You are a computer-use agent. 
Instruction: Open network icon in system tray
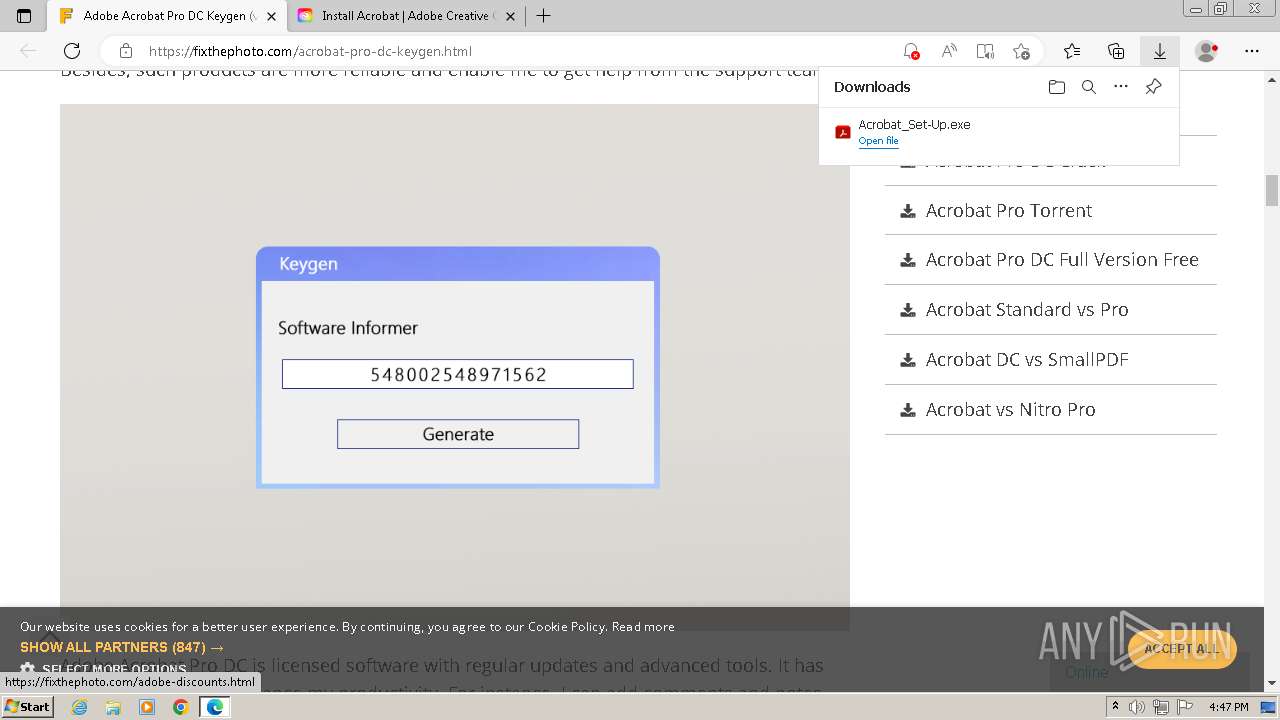point(1161,707)
